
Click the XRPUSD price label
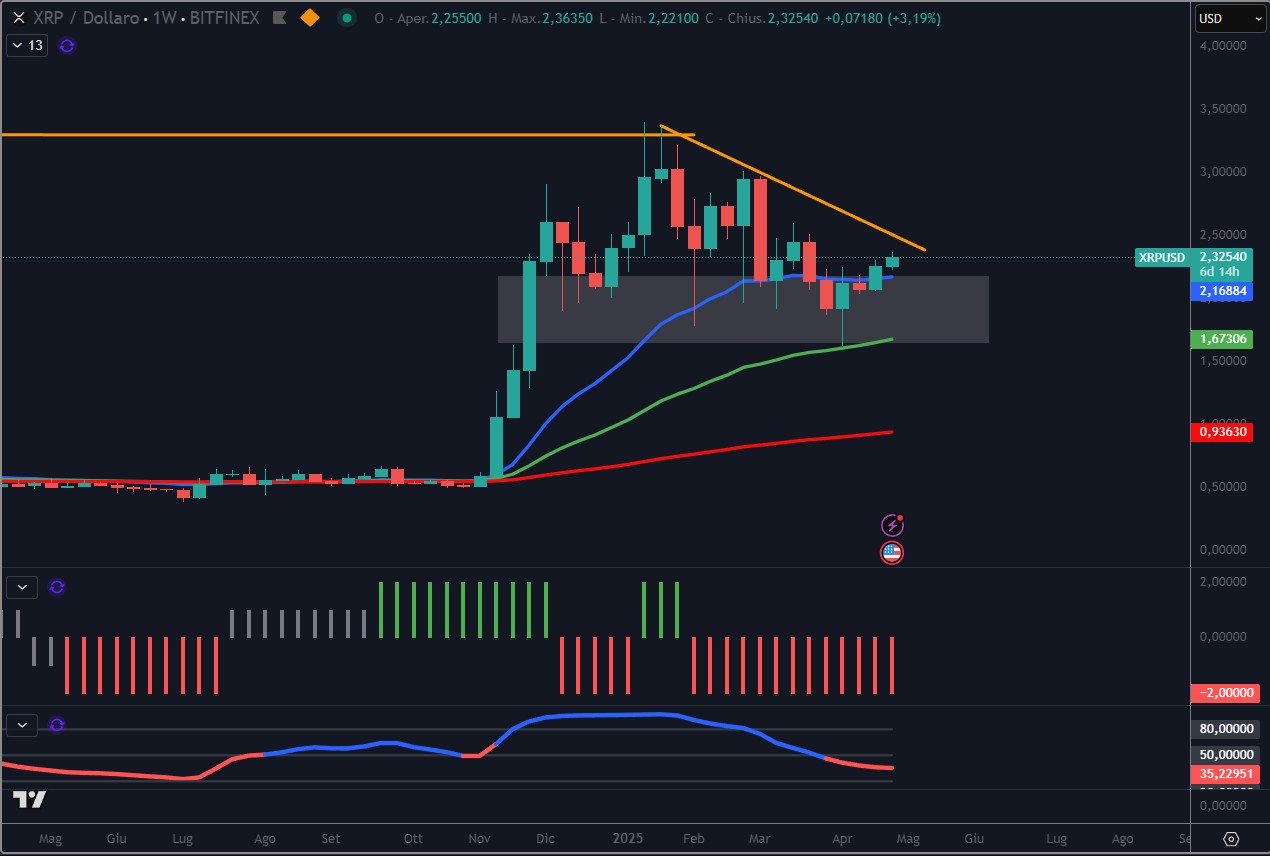tap(1161, 258)
